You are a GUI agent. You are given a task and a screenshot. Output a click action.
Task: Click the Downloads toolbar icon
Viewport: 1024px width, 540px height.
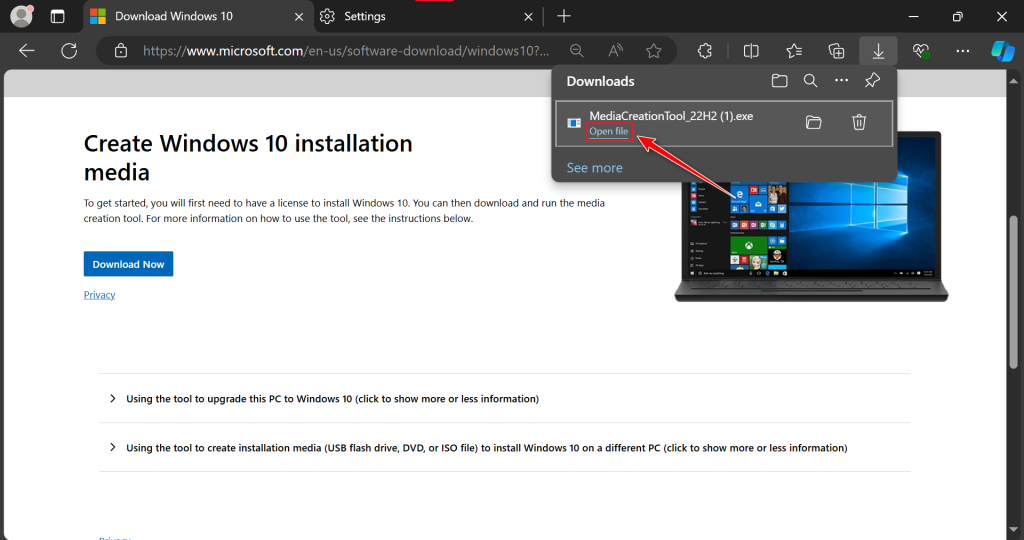(x=878, y=51)
